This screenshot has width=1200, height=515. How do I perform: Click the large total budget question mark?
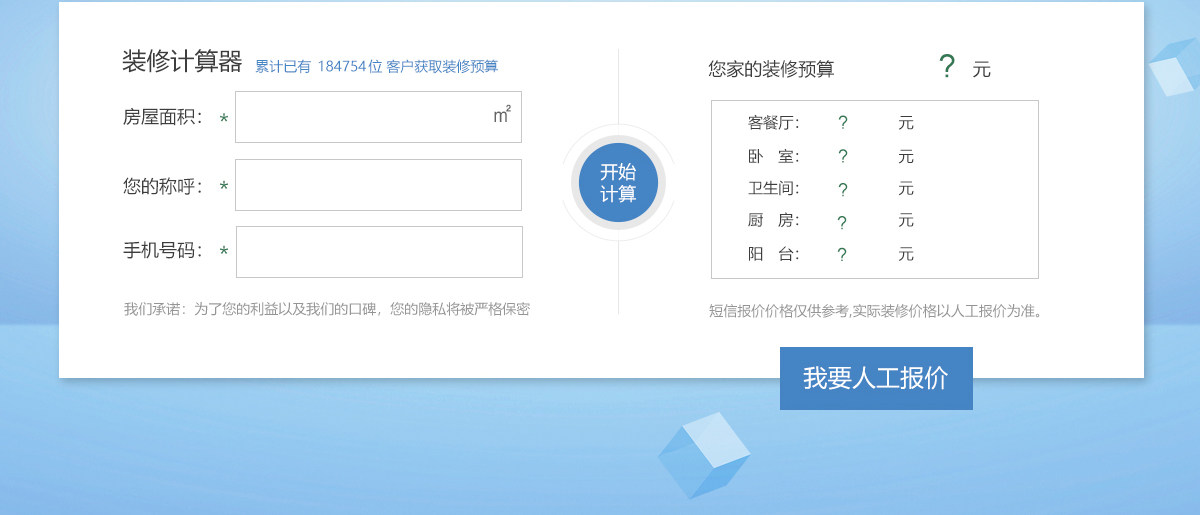(947, 67)
